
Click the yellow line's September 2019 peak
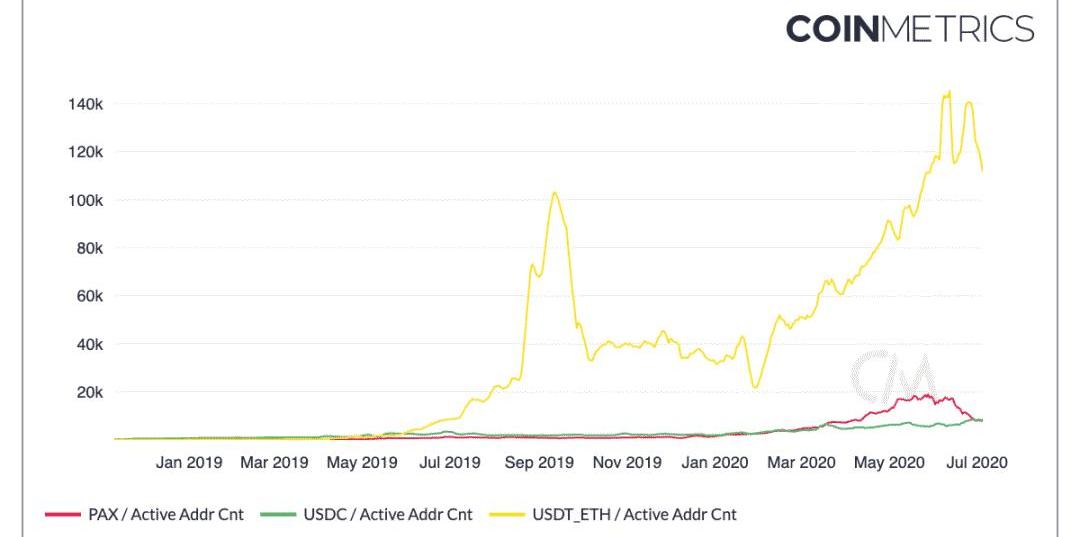click(554, 193)
